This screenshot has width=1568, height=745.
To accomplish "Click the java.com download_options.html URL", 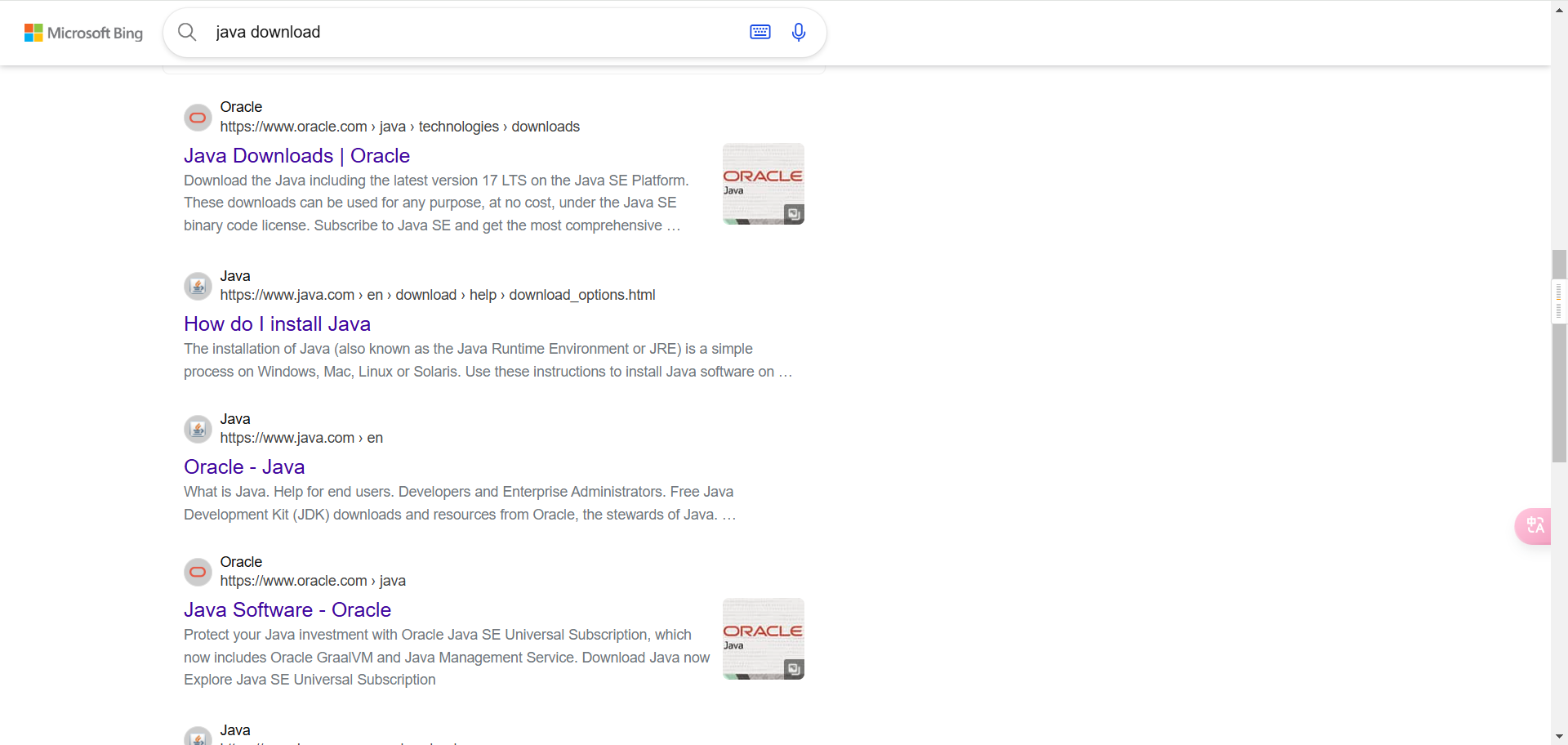I will [x=438, y=295].
